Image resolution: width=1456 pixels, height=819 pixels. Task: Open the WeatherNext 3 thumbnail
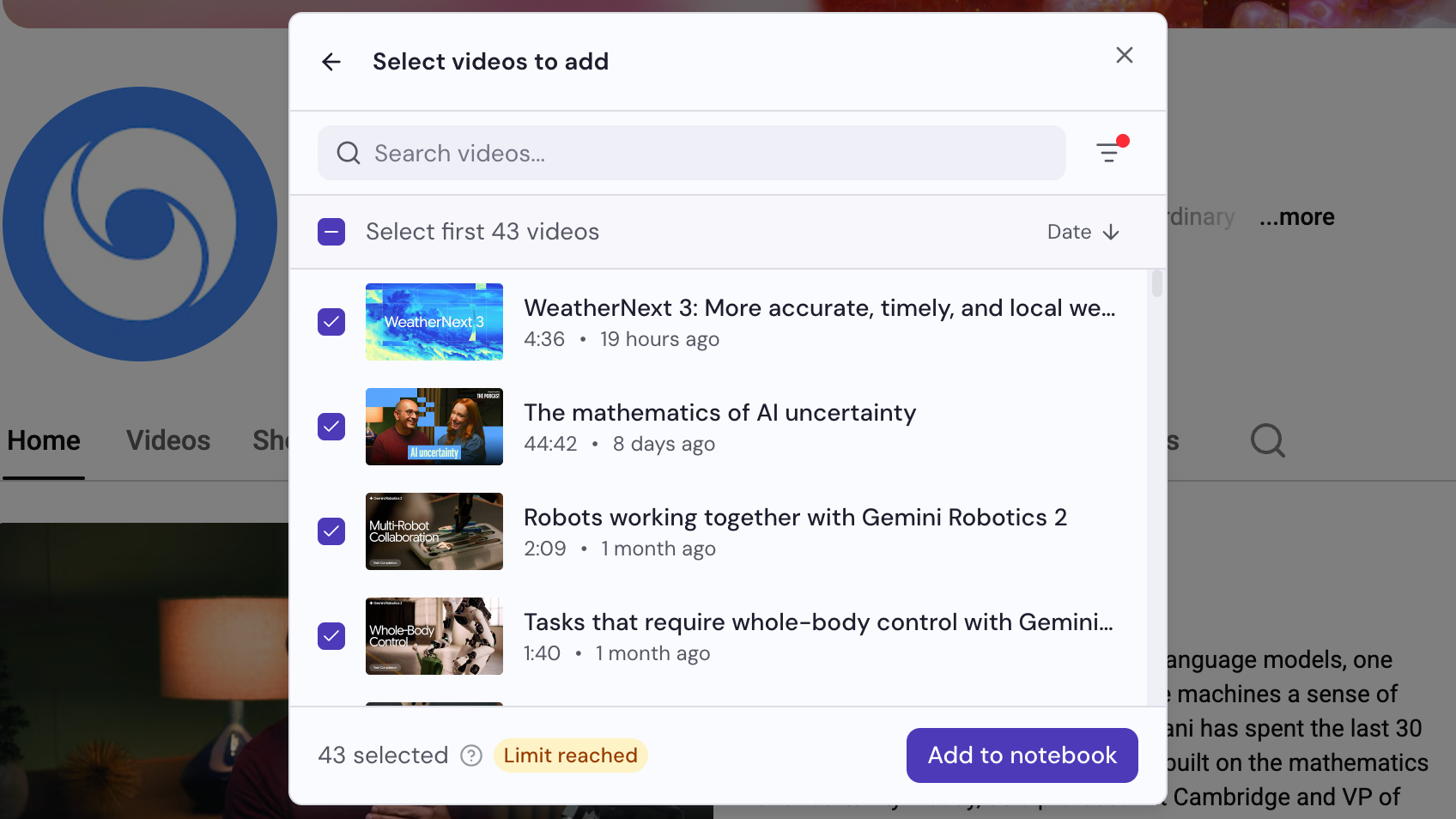(434, 322)
